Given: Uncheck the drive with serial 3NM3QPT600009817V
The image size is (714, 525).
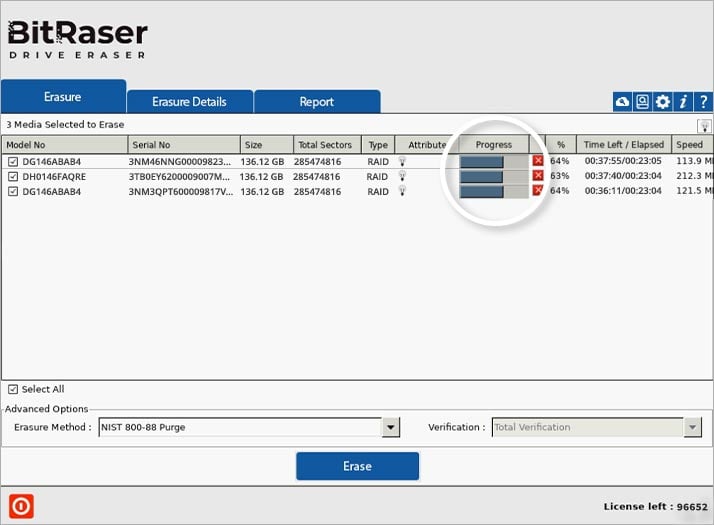Looking at the screenshot, I should coord(13,192).
